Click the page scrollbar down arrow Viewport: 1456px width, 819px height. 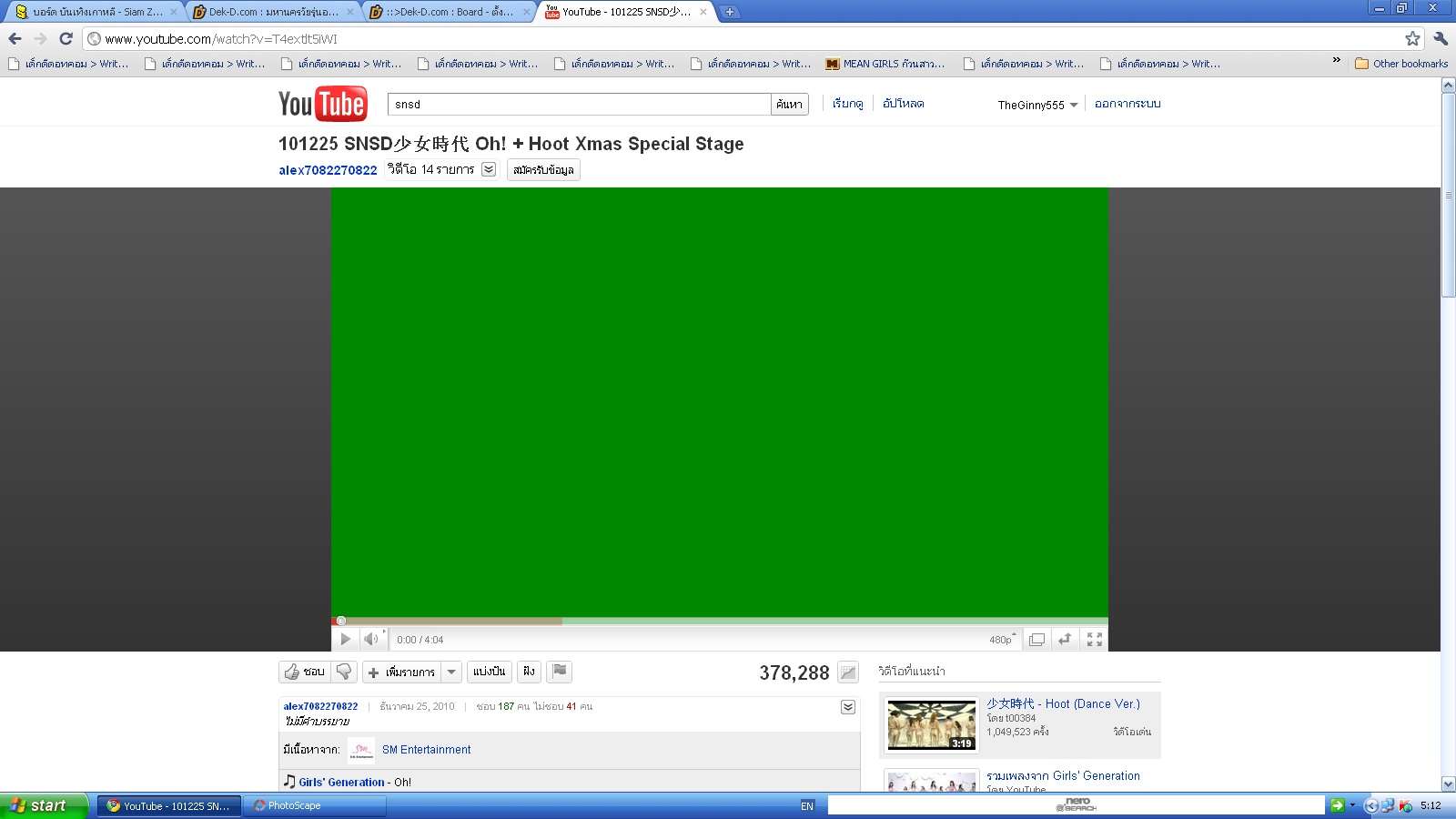coord(1448,784)
